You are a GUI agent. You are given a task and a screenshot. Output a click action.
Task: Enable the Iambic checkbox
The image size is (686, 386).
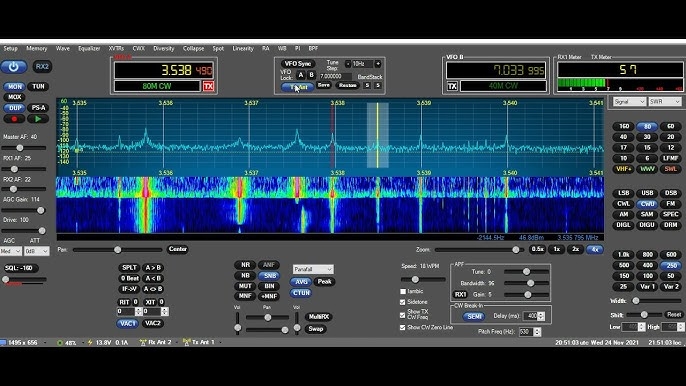(403, 291)
